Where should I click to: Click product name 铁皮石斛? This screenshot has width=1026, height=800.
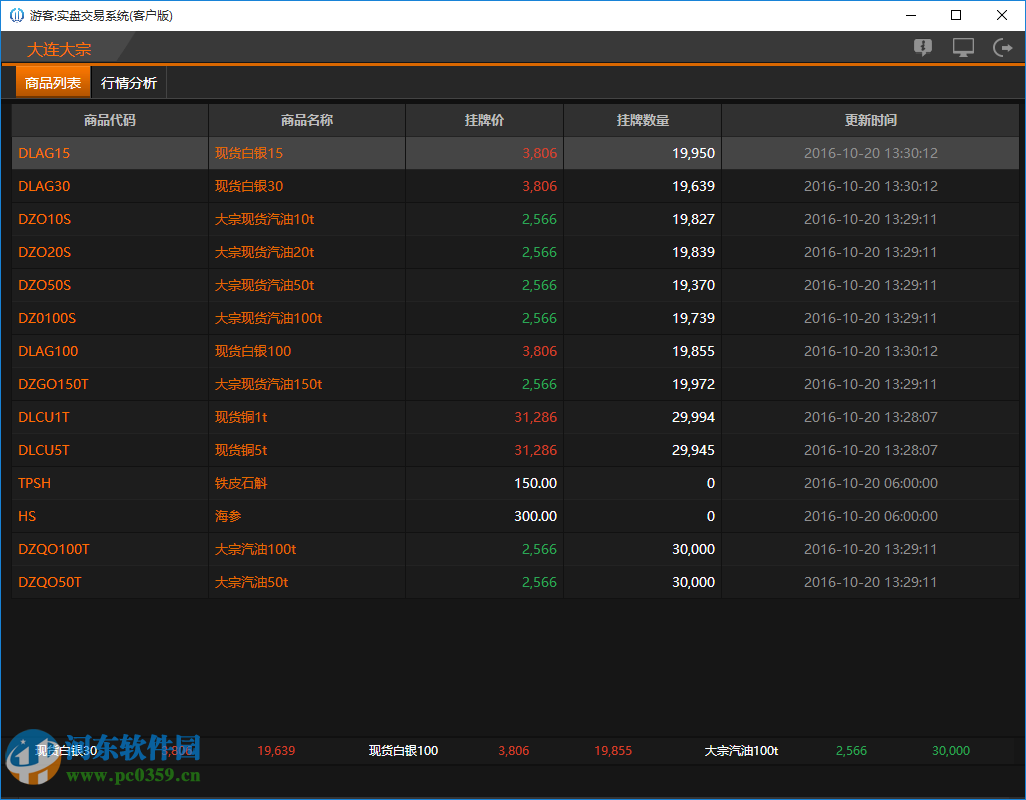point(241,483)
